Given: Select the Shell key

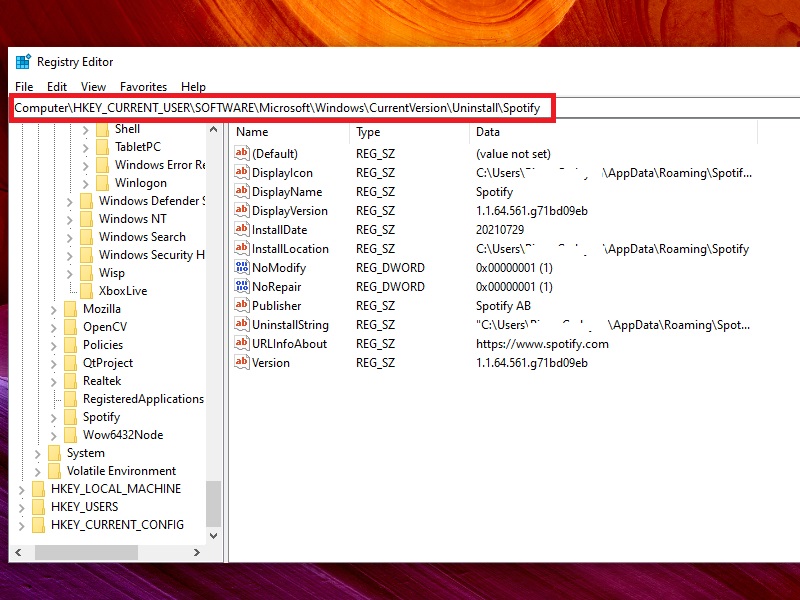Looking at the screenshot, I should (x=127, y=129).
